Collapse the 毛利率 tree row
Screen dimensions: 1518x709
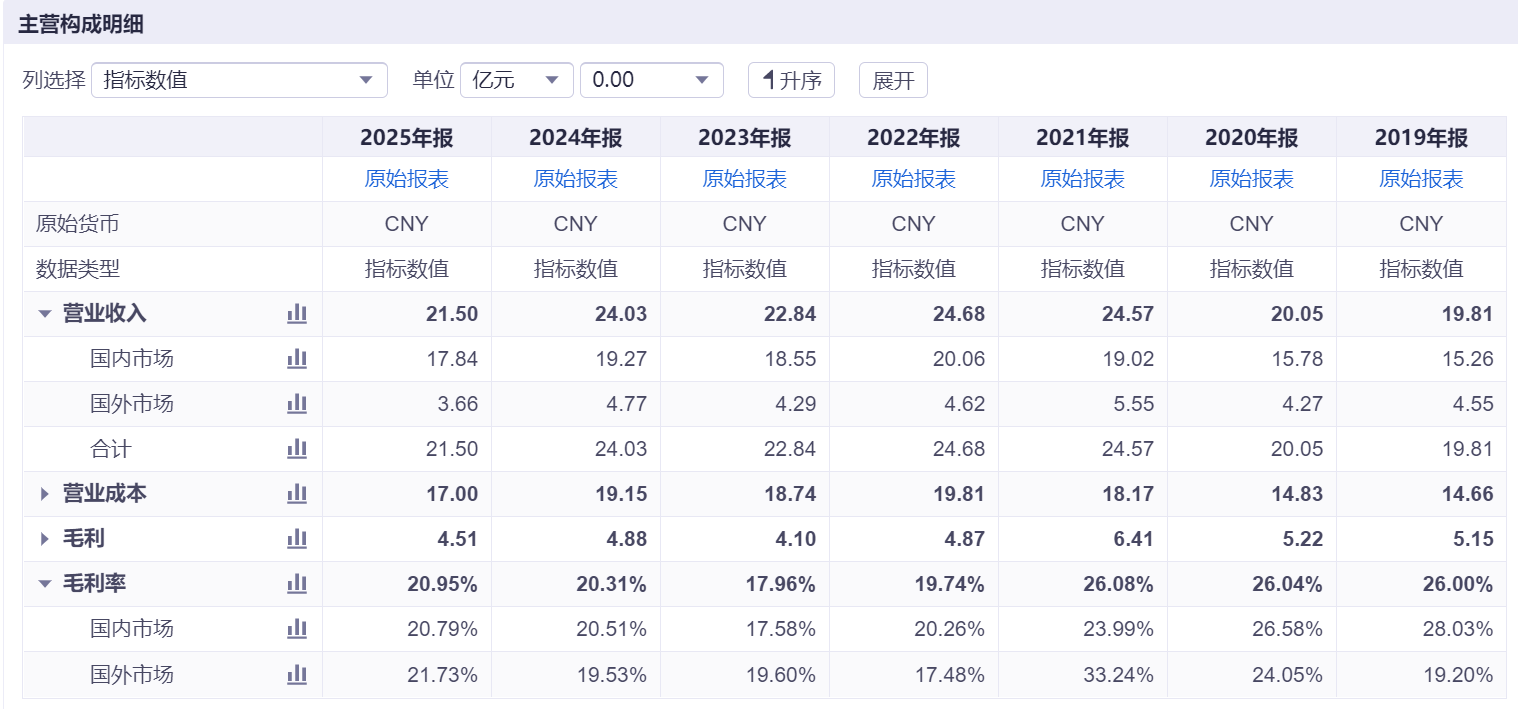click(x=44, y=584)
